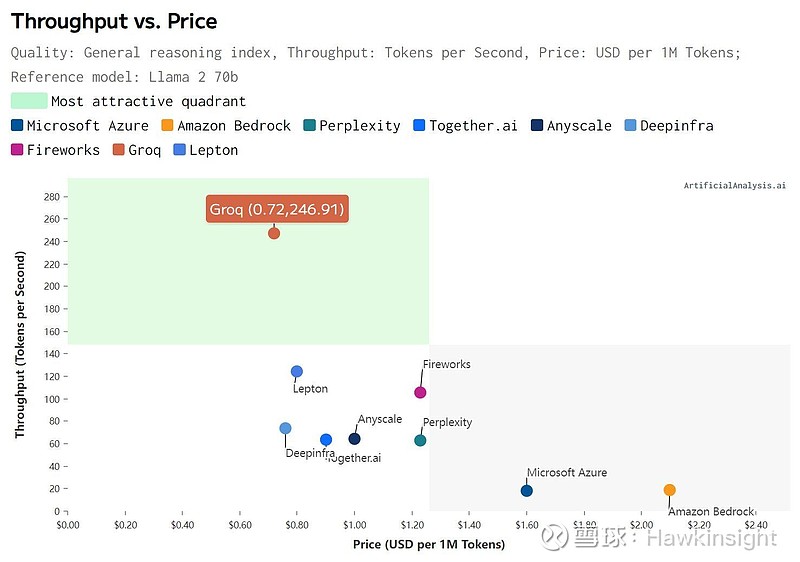
Task: Hide the Perplexity series via legend
Action: click(x=359, y=126)
